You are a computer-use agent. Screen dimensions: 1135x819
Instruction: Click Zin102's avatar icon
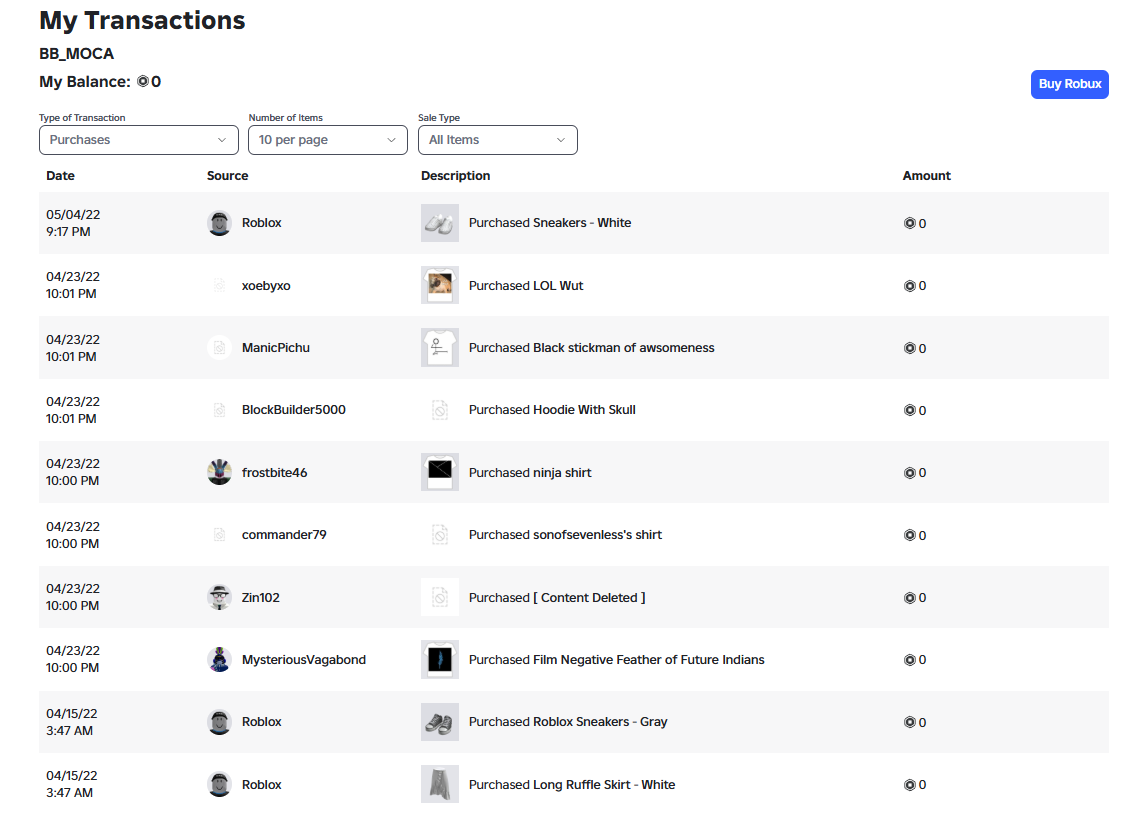coord(219,597)
